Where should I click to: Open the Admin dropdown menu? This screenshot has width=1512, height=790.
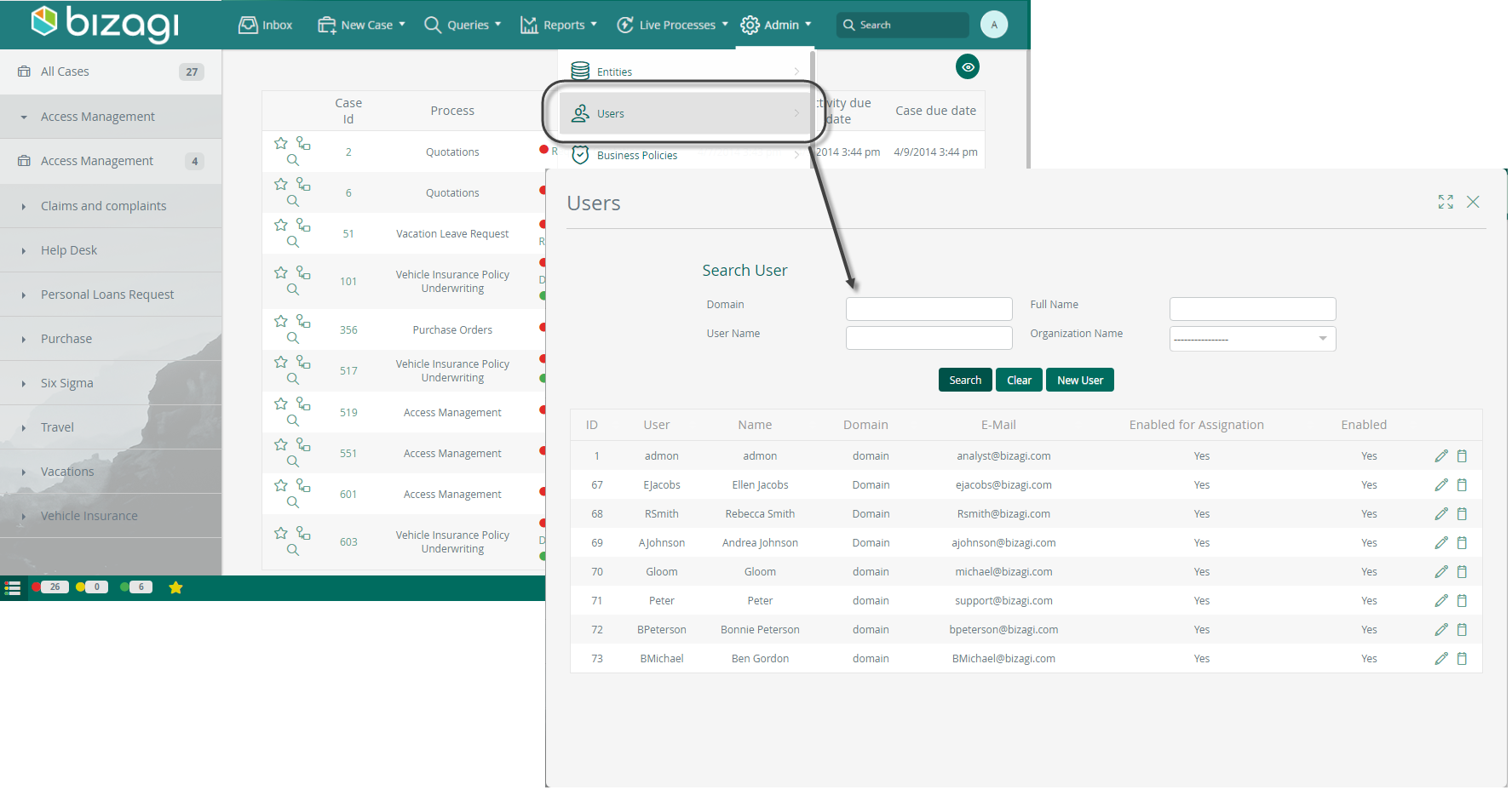(776, 25)
